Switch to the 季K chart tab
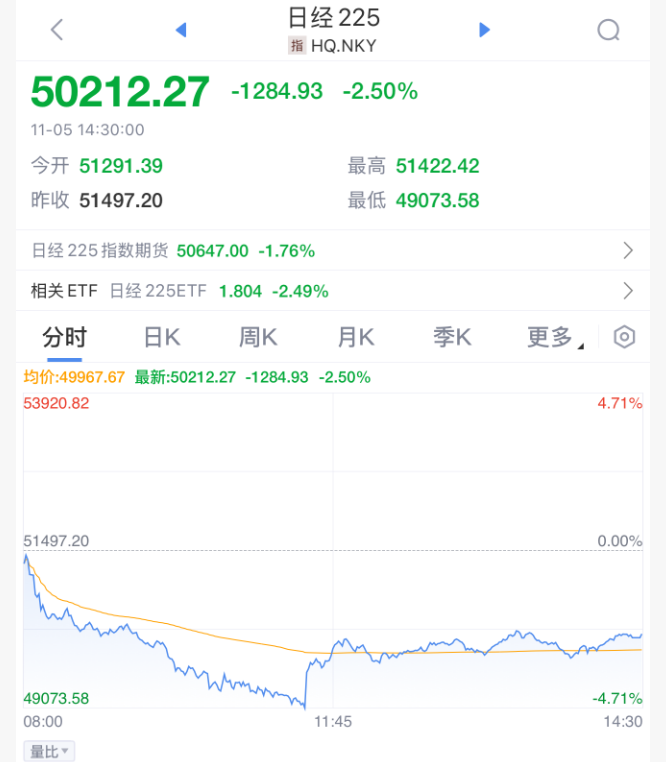The height and width of the screenshot is (762, 666). click(x=452, y=337)
